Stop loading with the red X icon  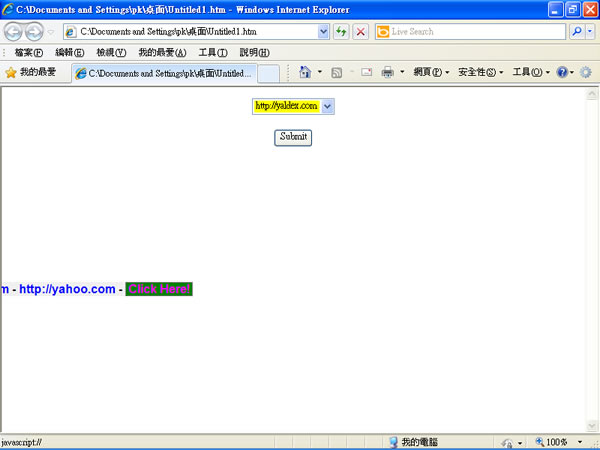(360, 32)
